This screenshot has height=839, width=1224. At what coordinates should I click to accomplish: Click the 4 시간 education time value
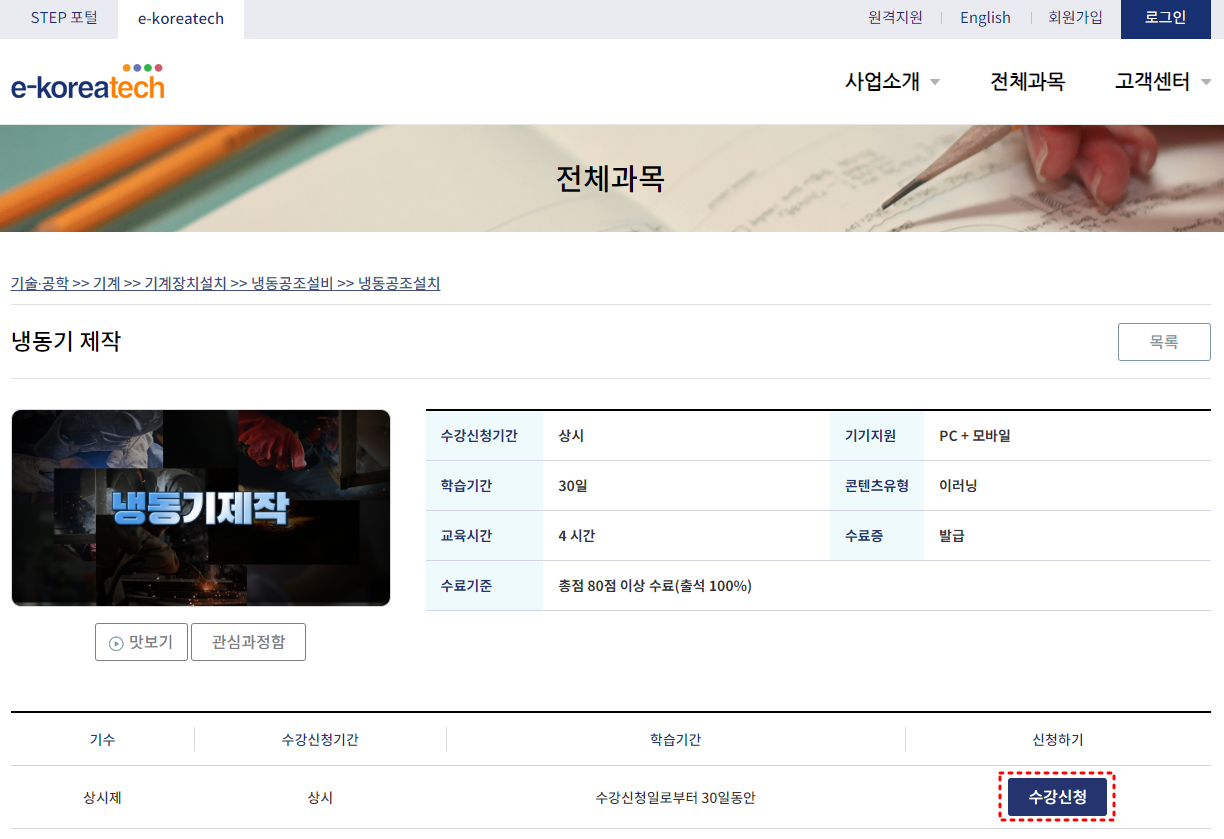[x=577, y=536]
